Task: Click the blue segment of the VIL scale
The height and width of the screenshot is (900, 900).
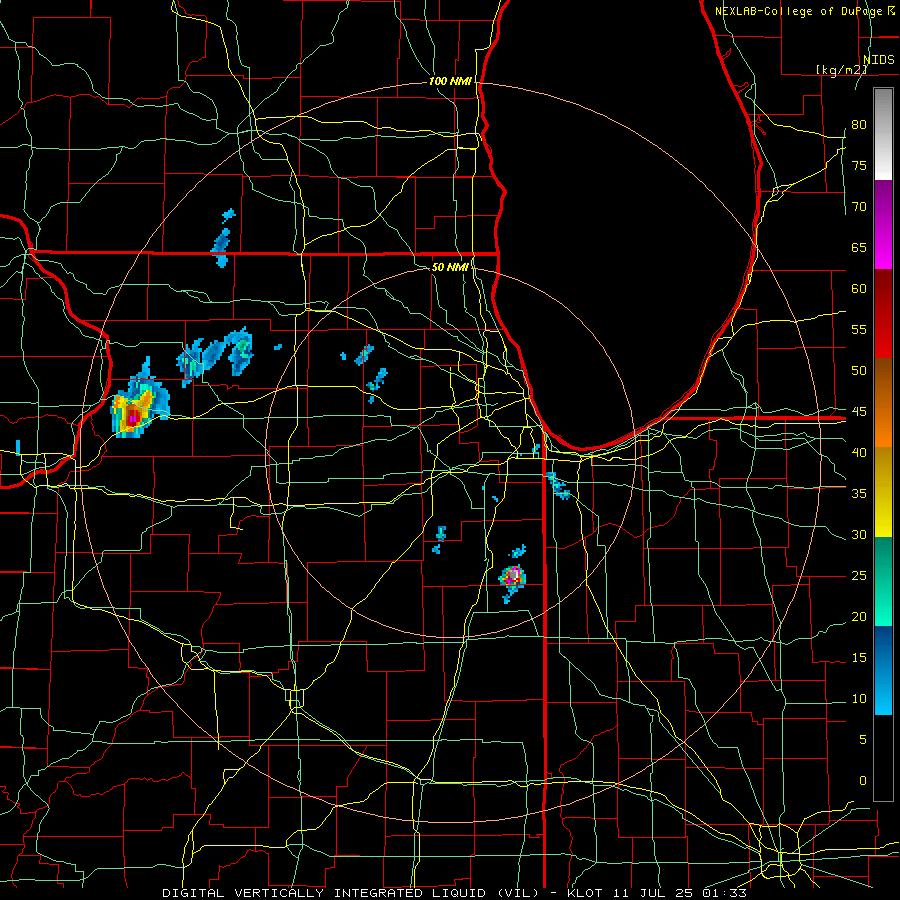Action: [883, 670]
